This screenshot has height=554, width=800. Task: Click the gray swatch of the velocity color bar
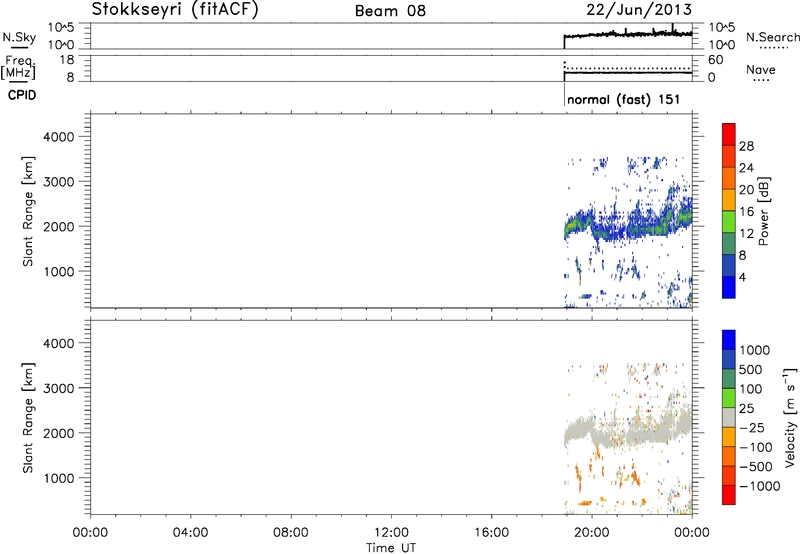729,418
